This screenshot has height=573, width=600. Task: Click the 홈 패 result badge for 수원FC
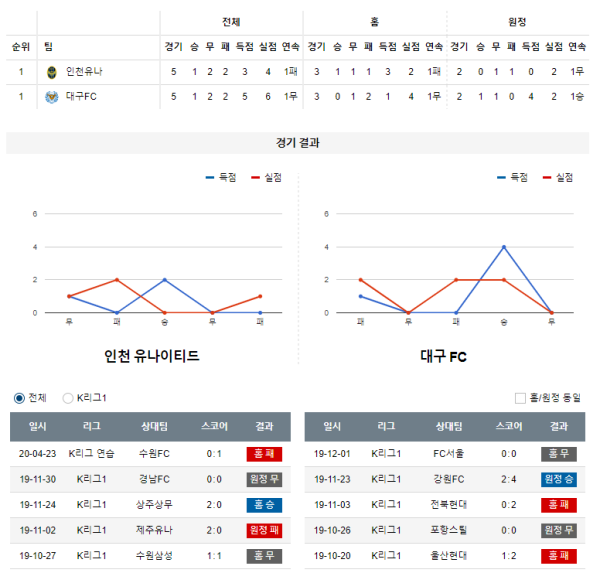point(264,454)
